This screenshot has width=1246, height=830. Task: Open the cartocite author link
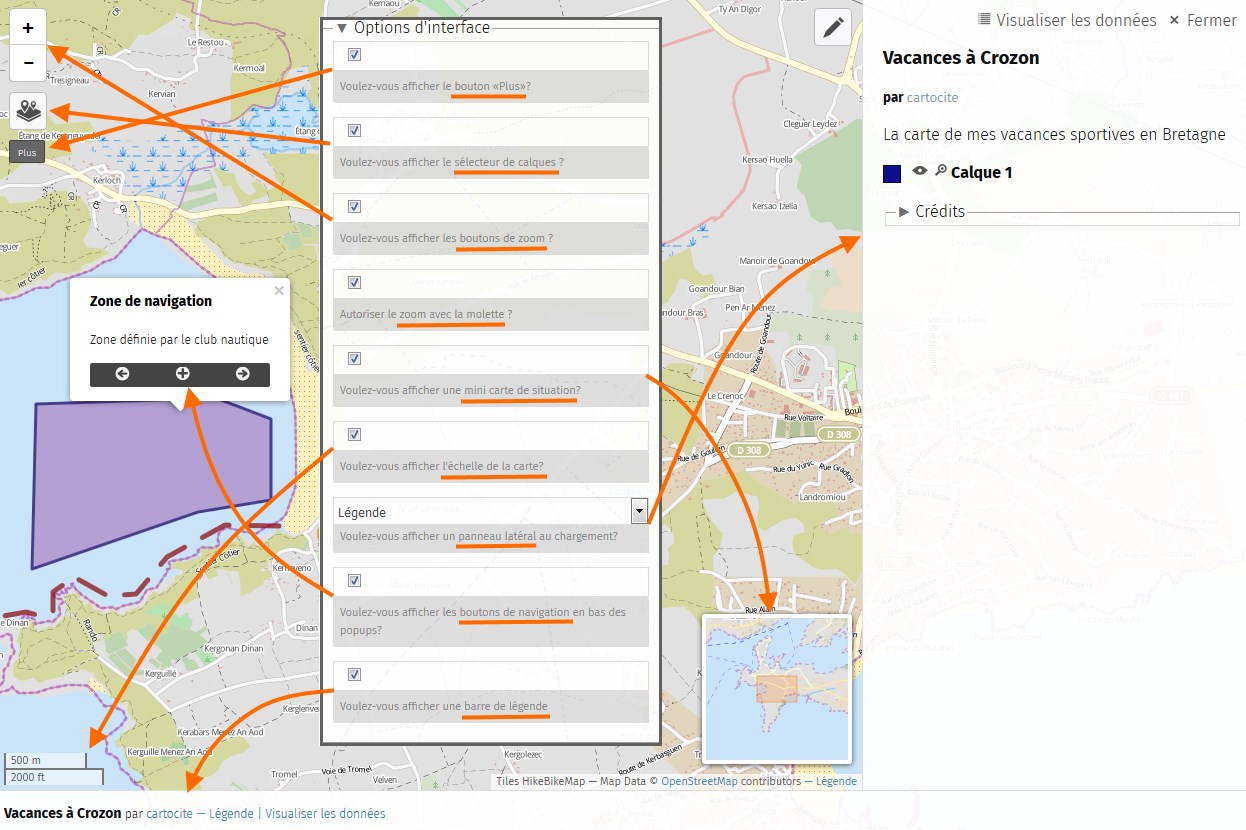point(932,98)
